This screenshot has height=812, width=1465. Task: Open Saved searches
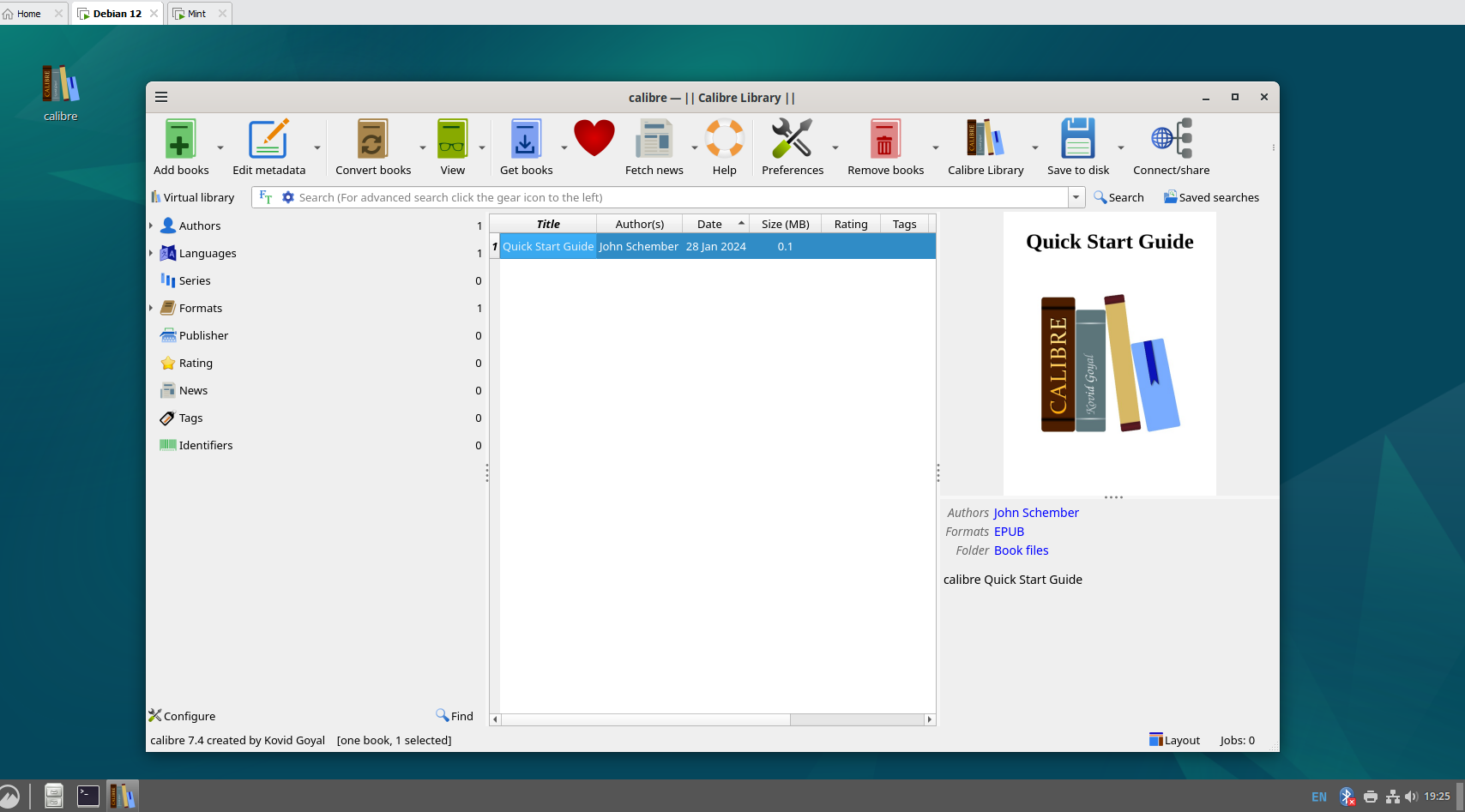pyautogui.click(x=1211, y=197)
